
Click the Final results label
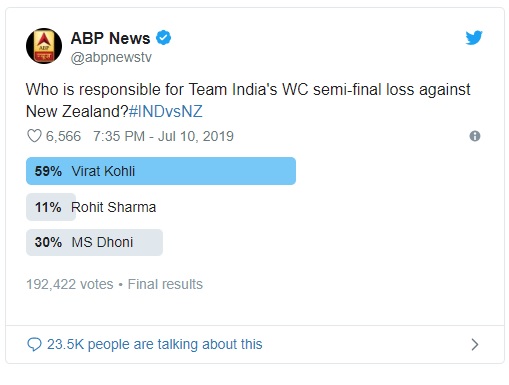pyautogui.click(x=165, y=284)
